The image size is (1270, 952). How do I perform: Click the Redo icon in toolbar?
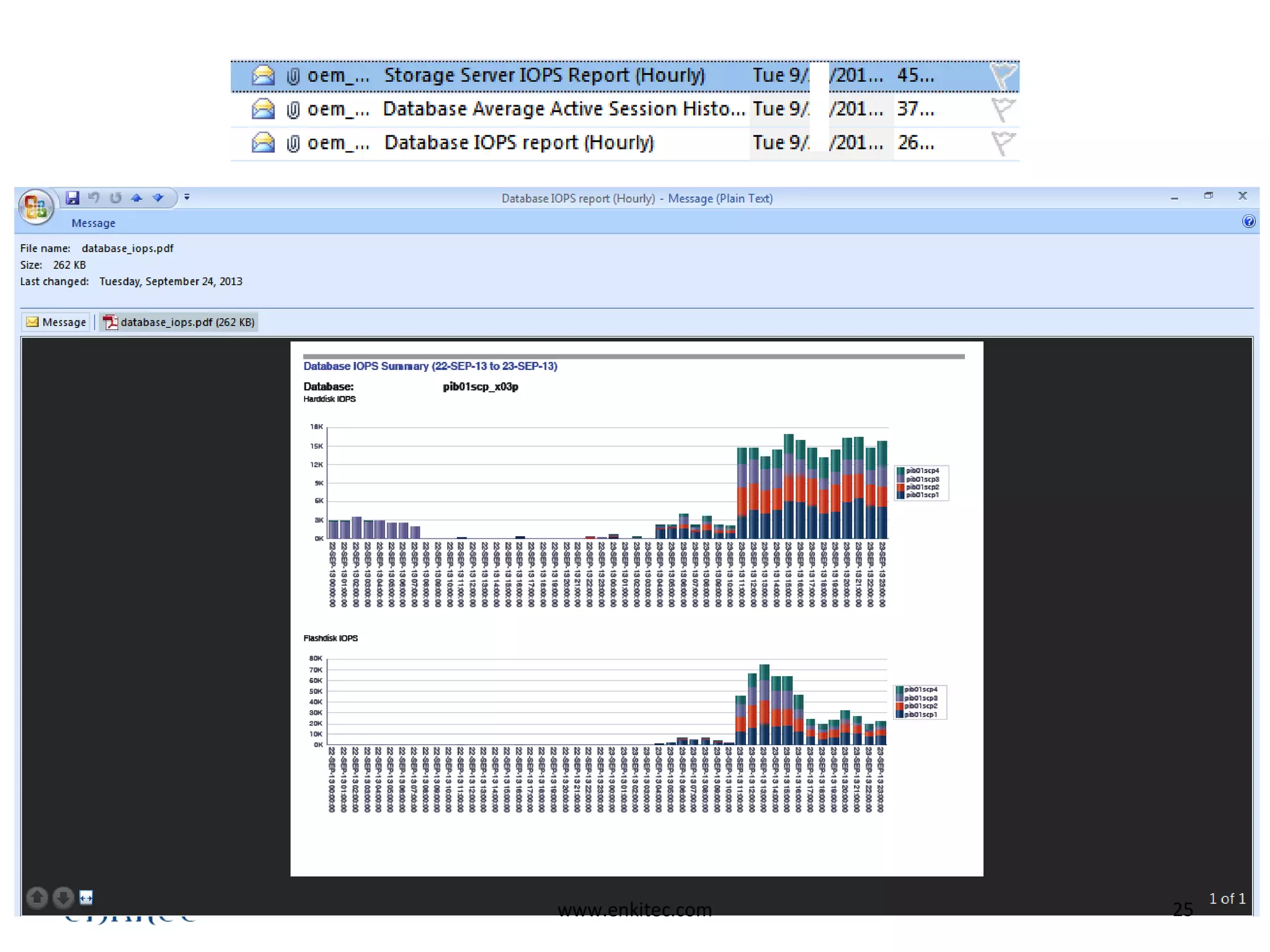tap(115, 198)
